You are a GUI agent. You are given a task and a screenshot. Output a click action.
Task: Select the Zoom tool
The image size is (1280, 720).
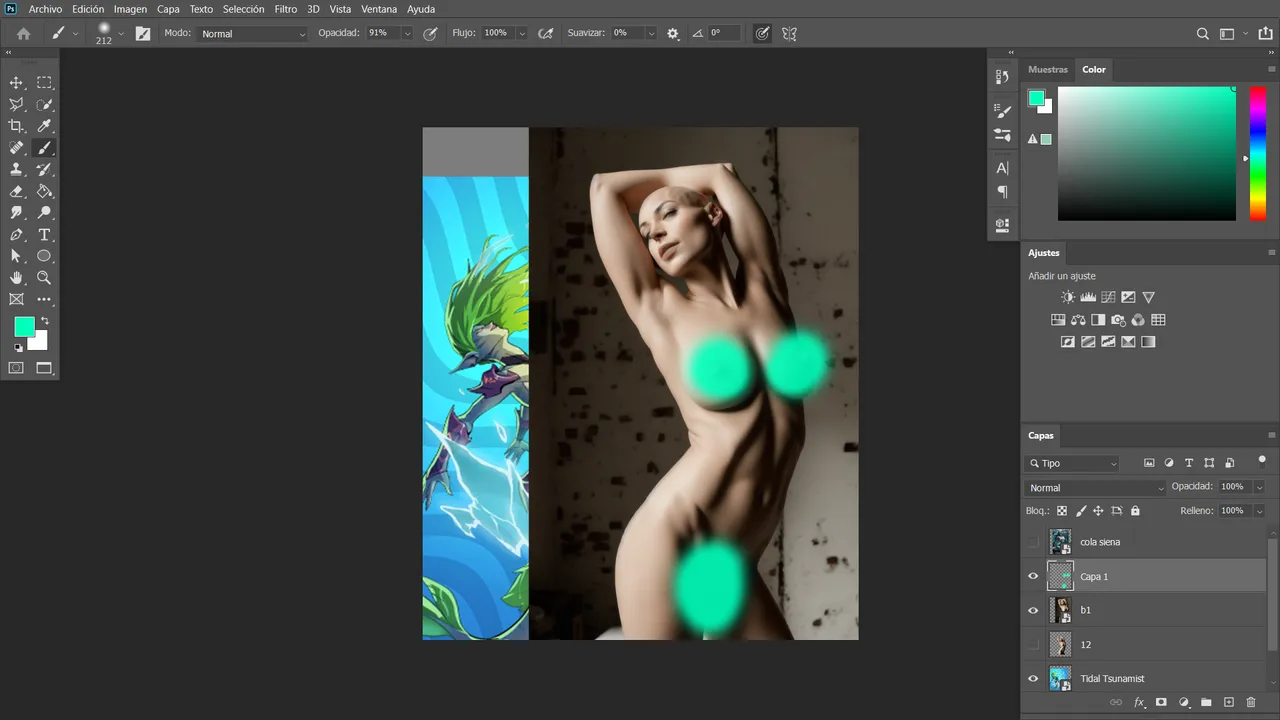click(x=44, y=278)
